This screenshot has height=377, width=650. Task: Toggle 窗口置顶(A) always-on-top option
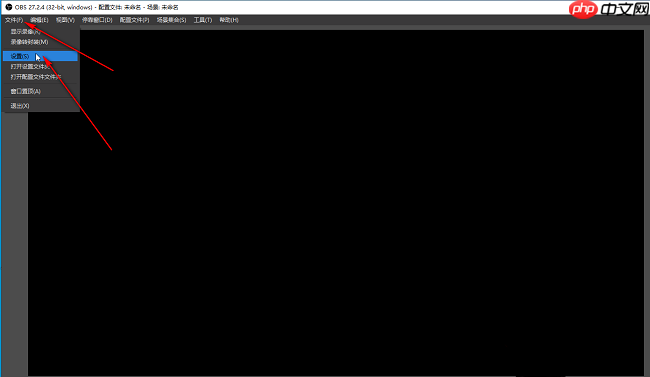tap(40, 91)
